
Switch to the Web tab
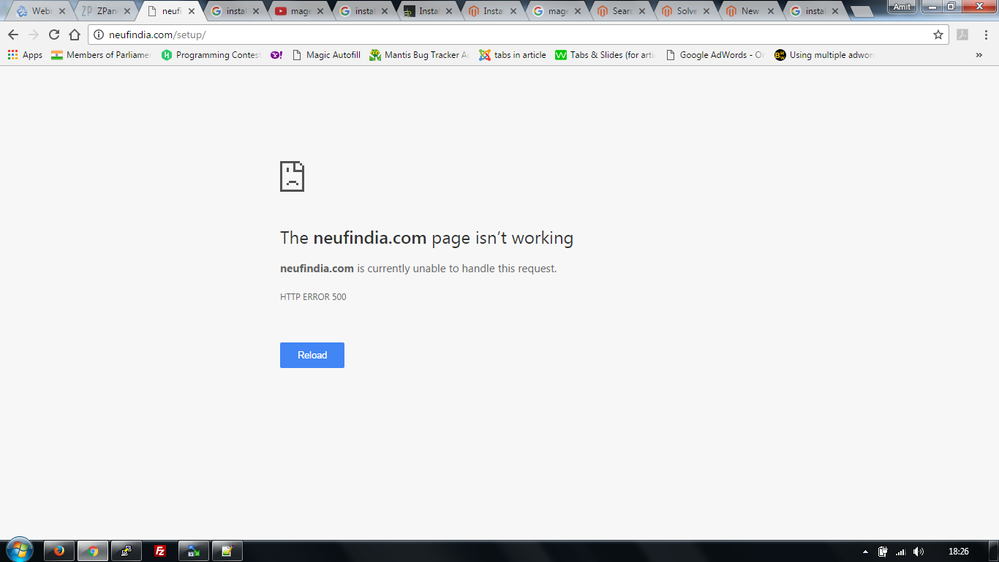coord(40,11)
